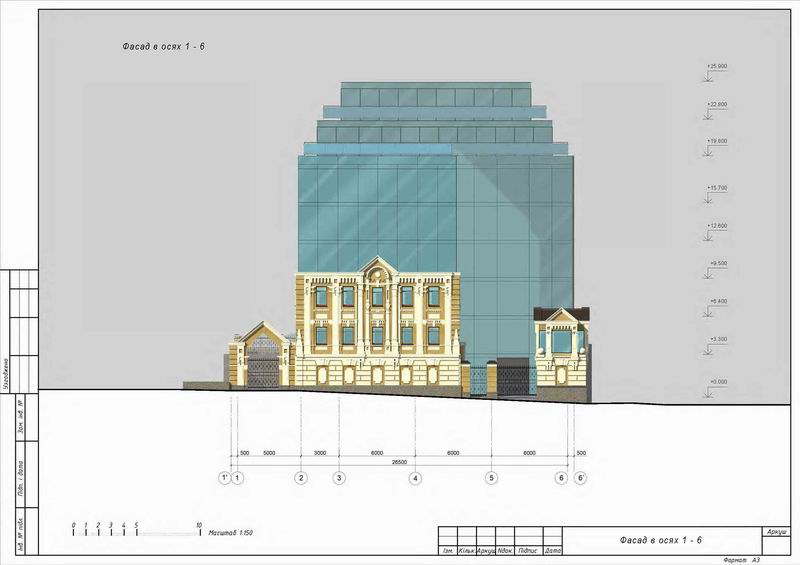
Task: Click axis marker circle number 3
Action: click(x=339, y=479)
